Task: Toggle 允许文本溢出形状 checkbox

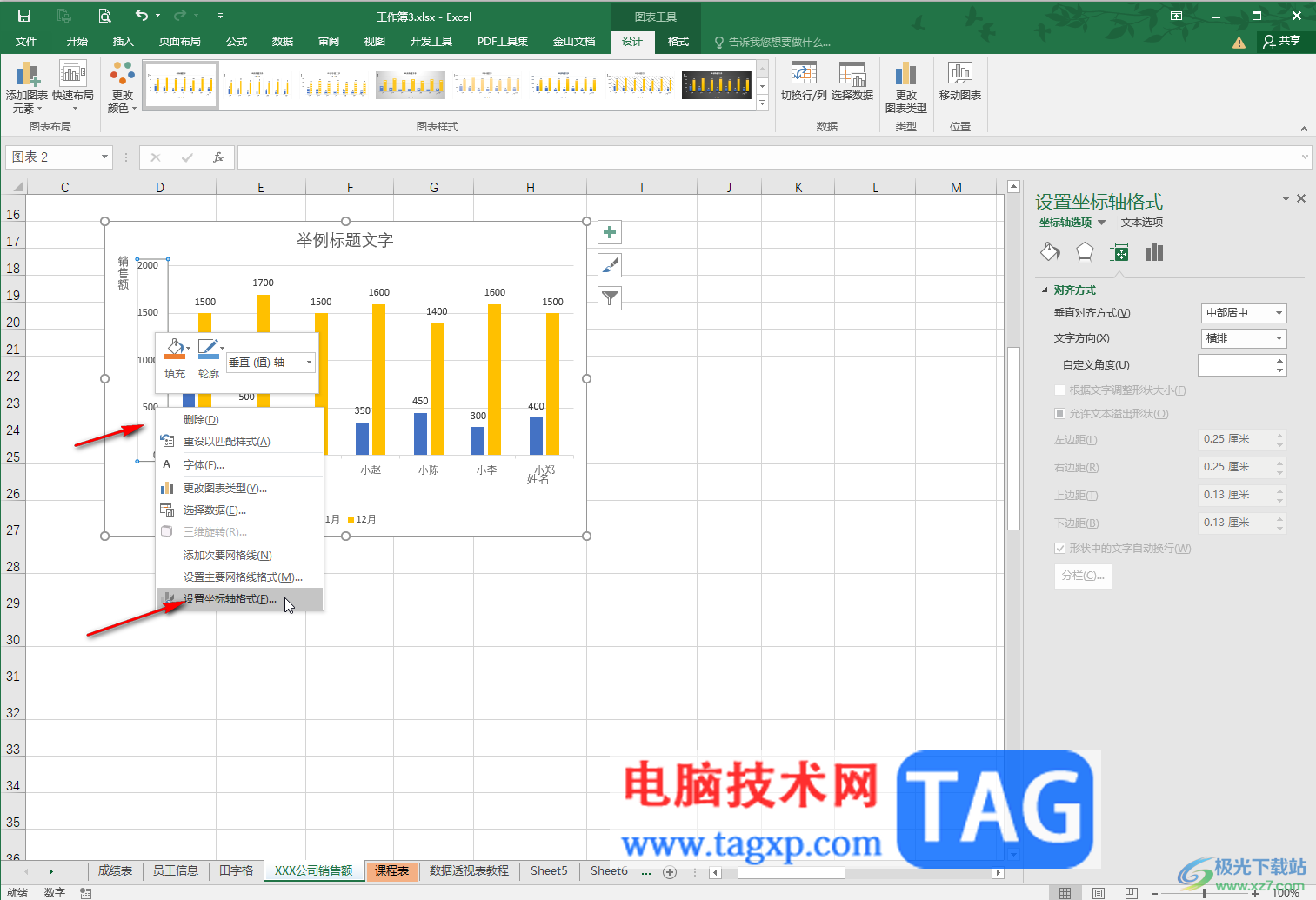Action: pyautogui.click(x=1059, y=414)
